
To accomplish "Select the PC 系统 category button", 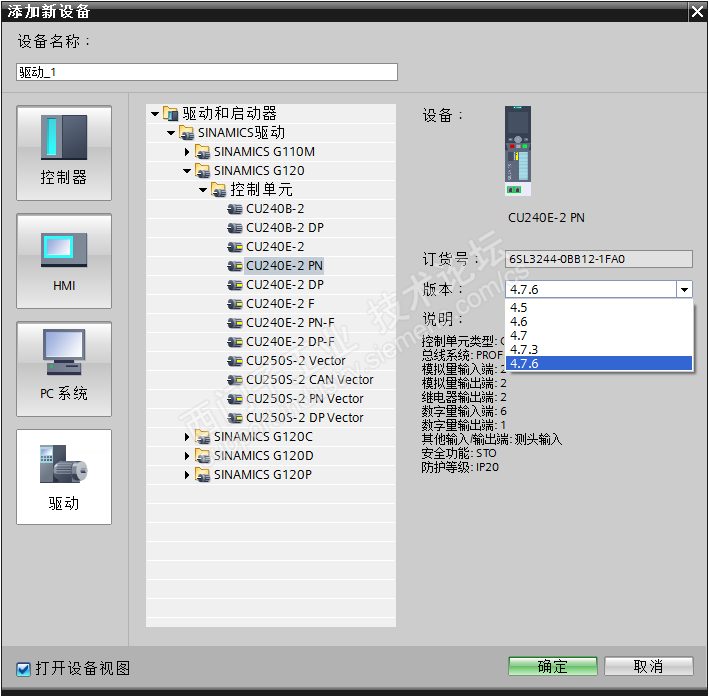I will tap(64, 369).
